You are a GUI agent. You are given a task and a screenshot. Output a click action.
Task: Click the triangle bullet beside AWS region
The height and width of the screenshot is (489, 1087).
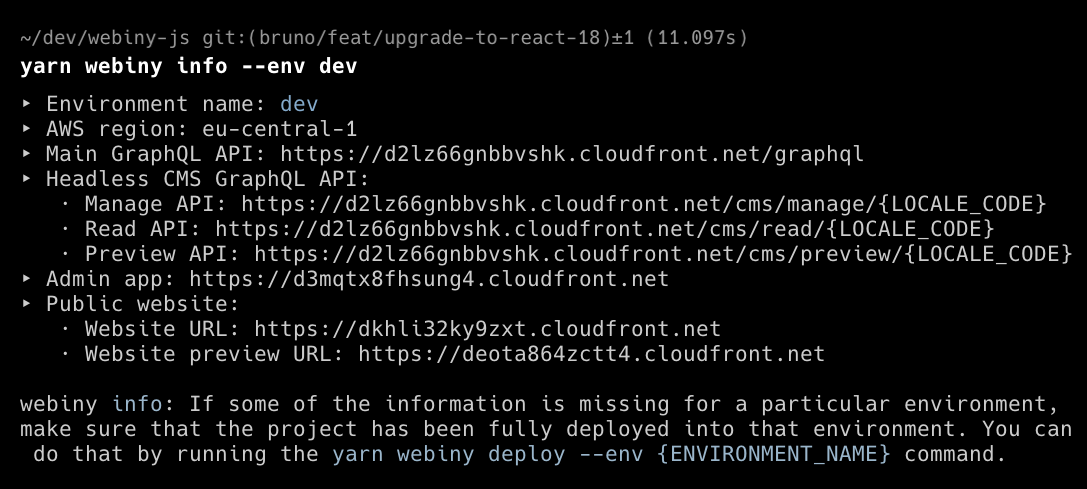pos(27,129)
